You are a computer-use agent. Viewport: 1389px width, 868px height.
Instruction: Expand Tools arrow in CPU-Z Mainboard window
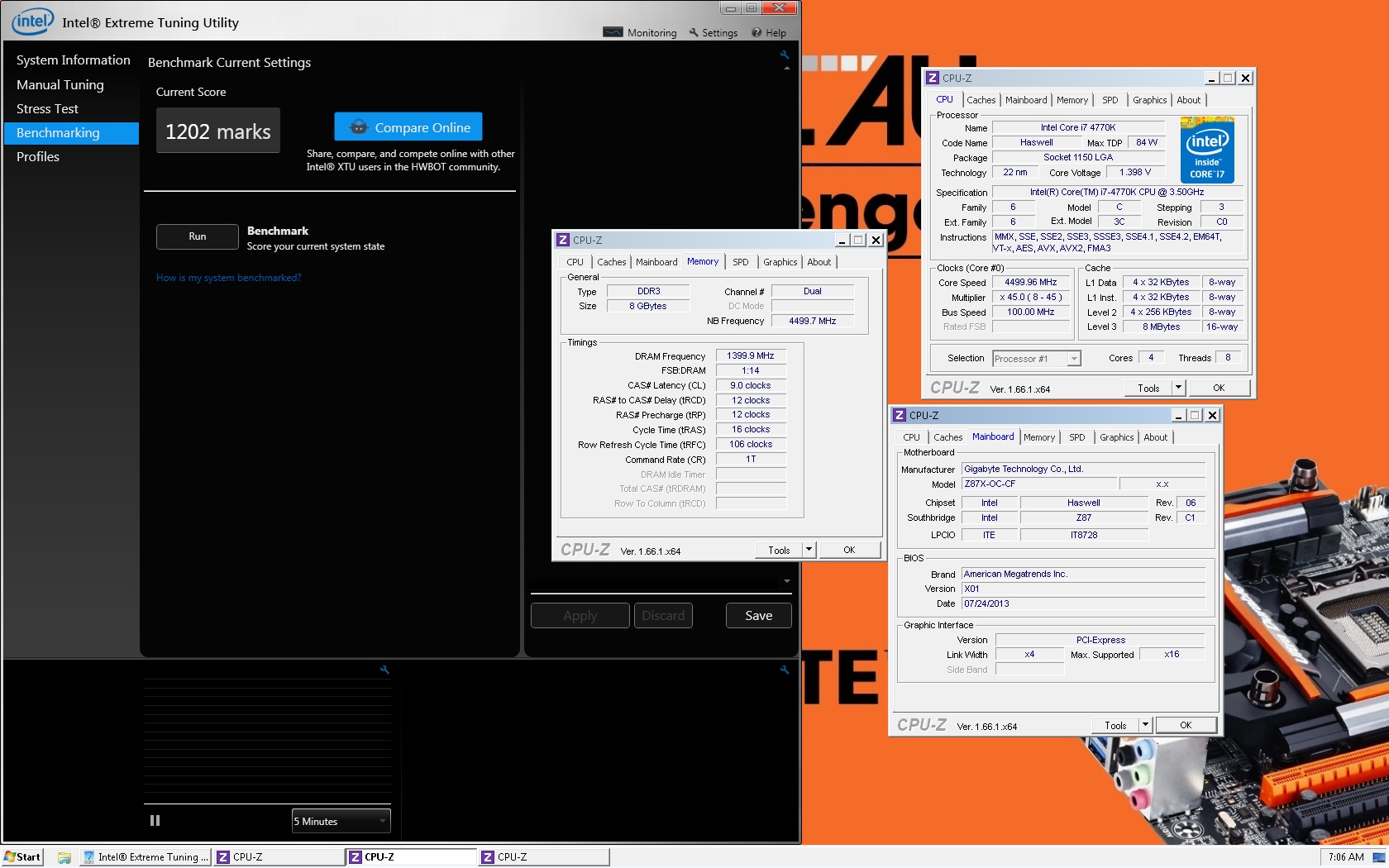[1145, 725]
